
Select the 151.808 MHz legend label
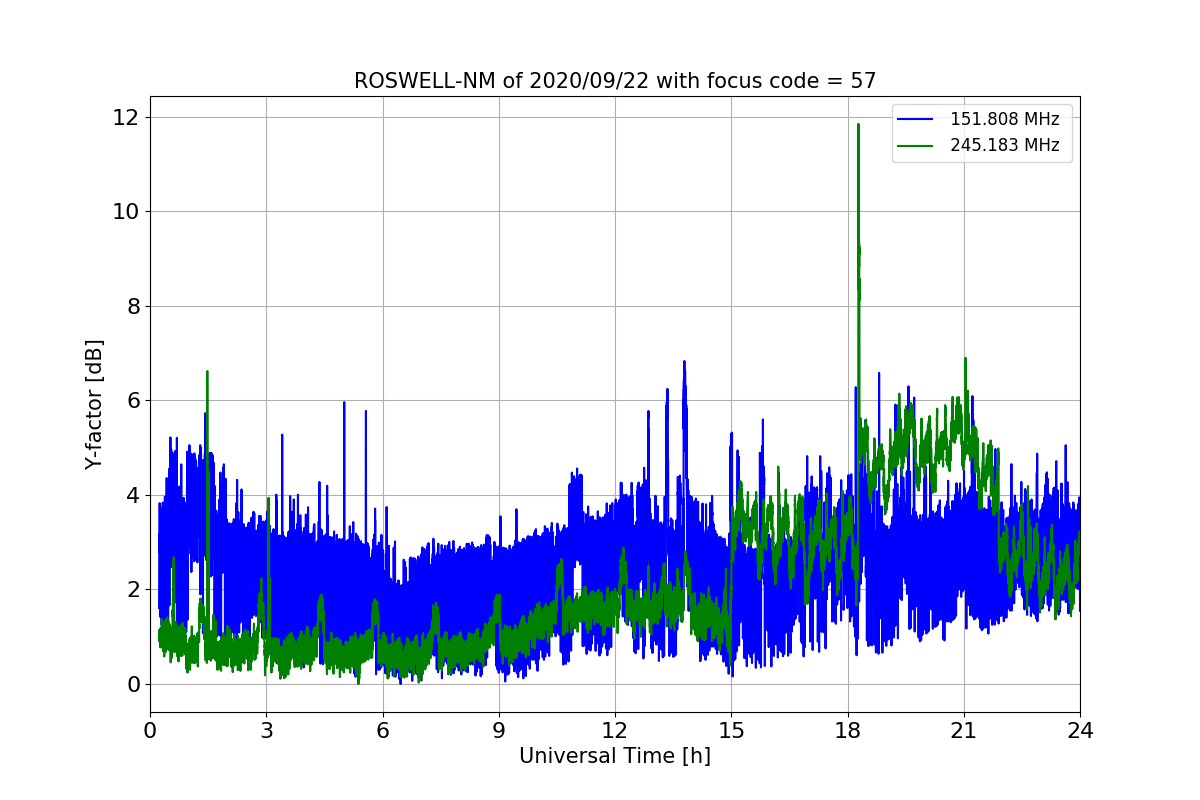click(1004, 120)
